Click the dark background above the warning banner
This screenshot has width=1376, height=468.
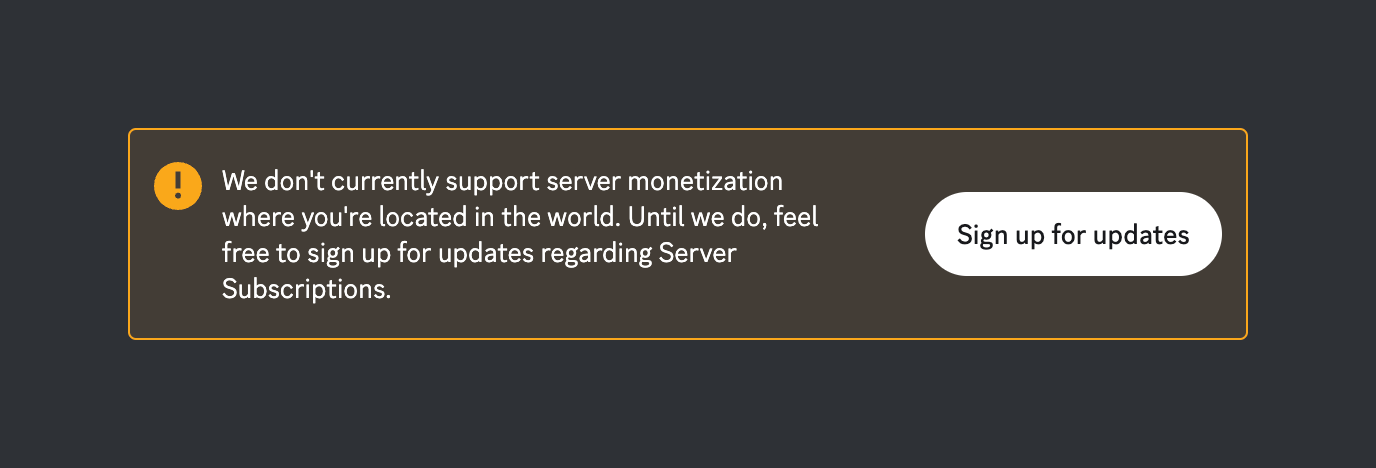[688, 62]
